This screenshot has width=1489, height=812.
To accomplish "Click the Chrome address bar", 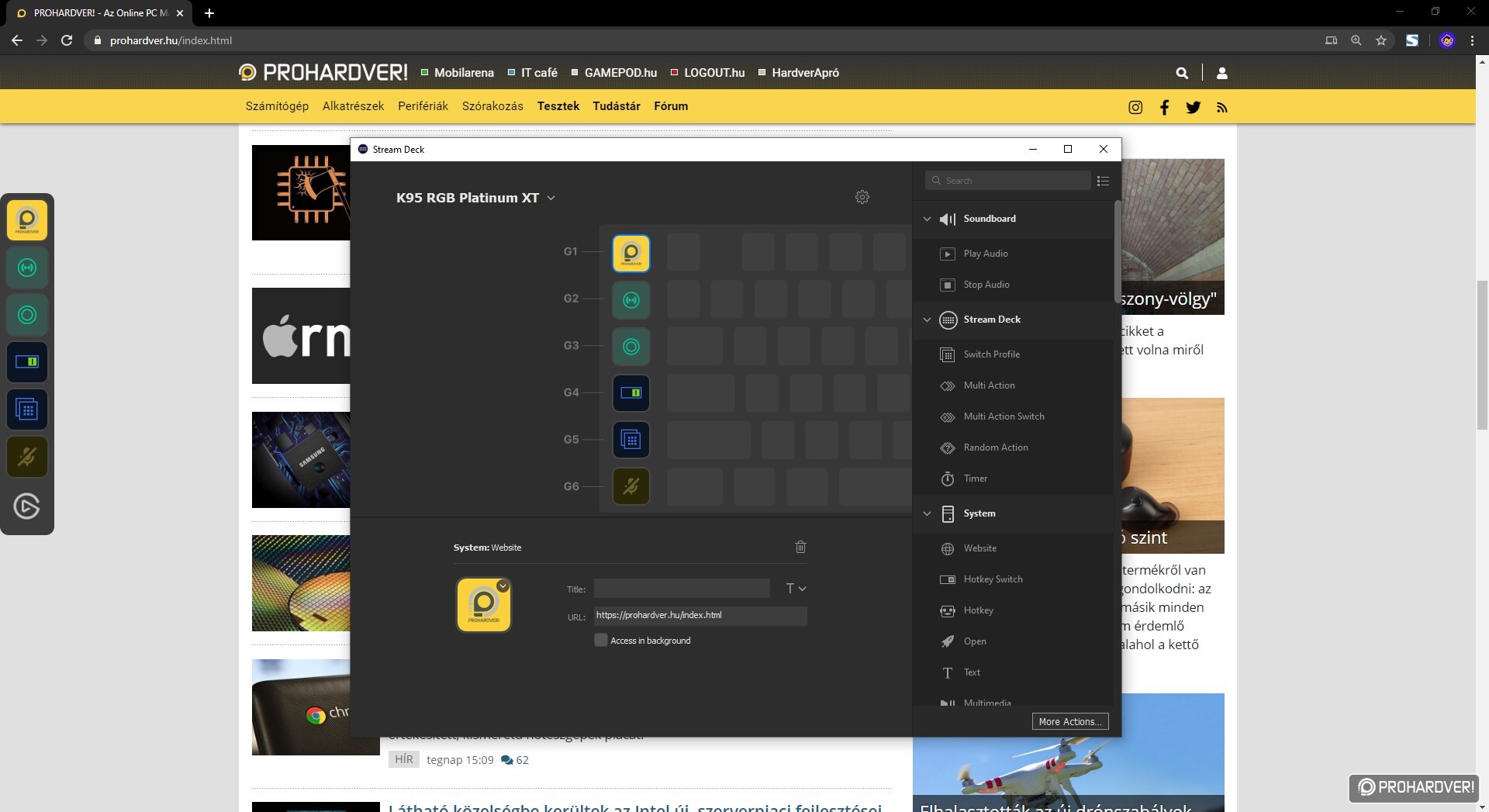I will pyautogui.click(x=698, y=40).
